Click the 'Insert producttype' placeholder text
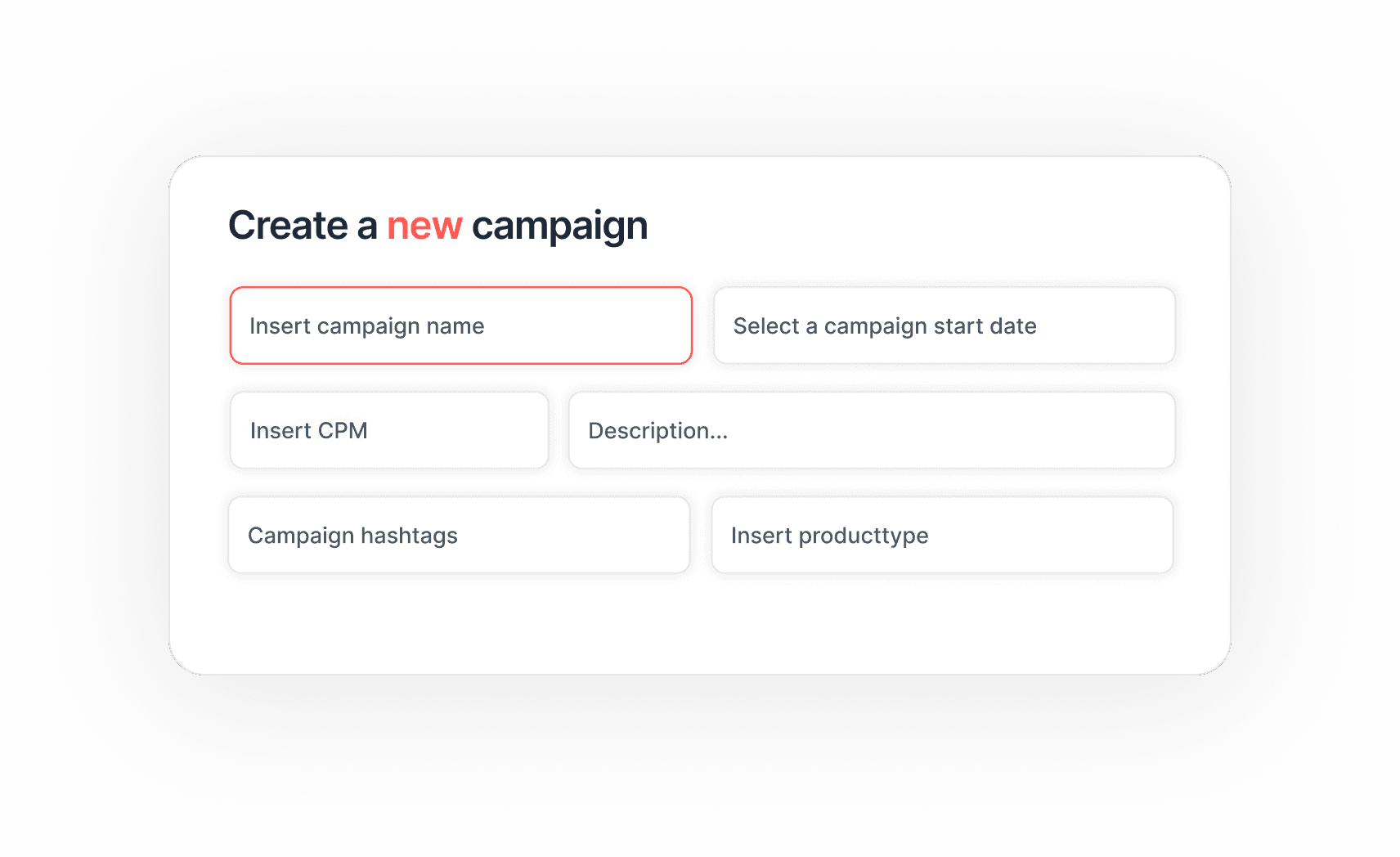This screenshot has height=857, width=1400. coord(829,536)
